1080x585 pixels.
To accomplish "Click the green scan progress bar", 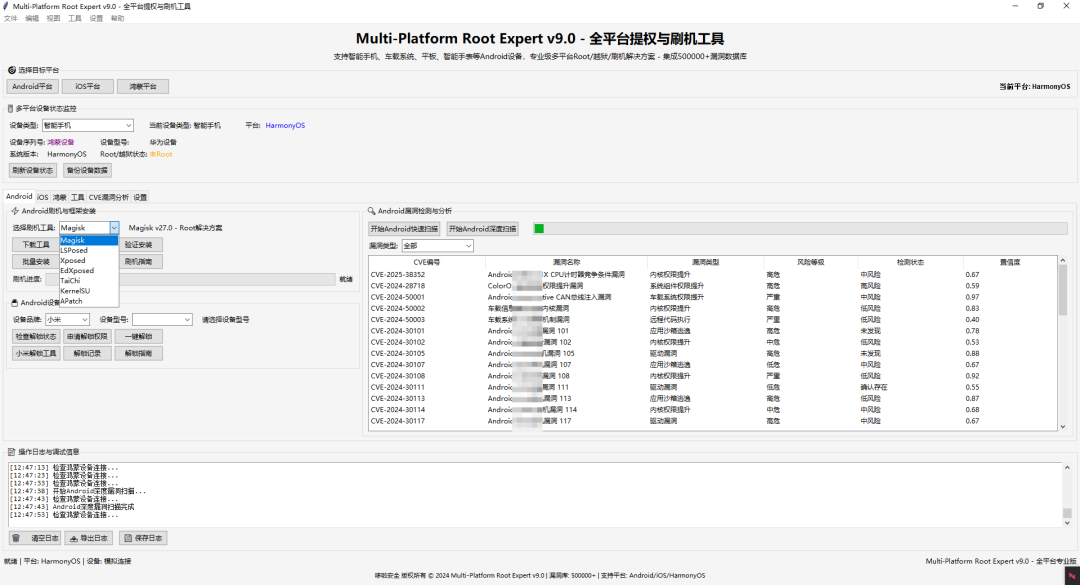I will pos(800,229).
